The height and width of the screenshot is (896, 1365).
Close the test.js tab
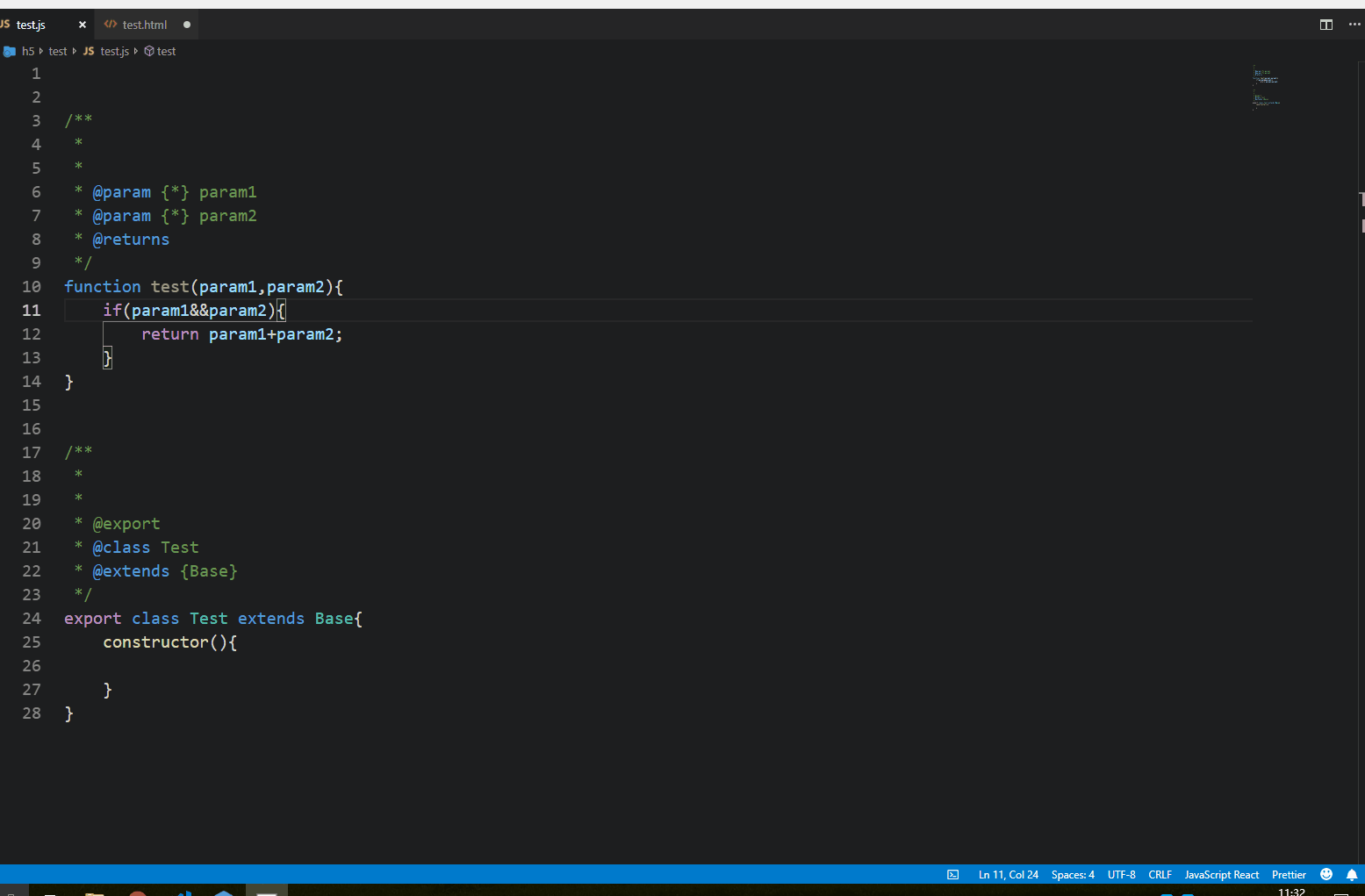coord(83,25)
